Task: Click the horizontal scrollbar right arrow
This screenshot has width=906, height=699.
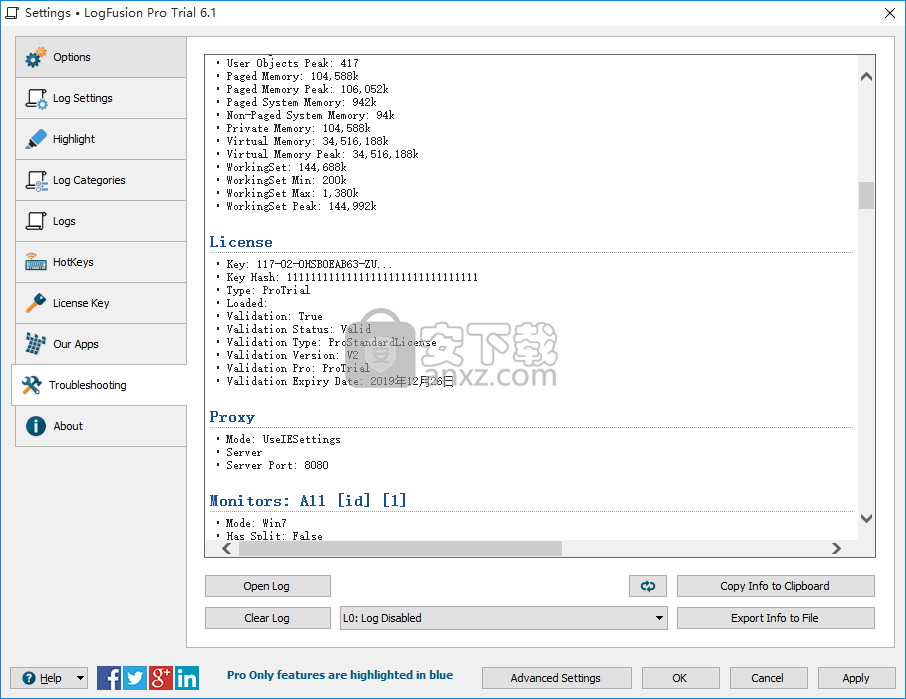Action: [836, 548]
